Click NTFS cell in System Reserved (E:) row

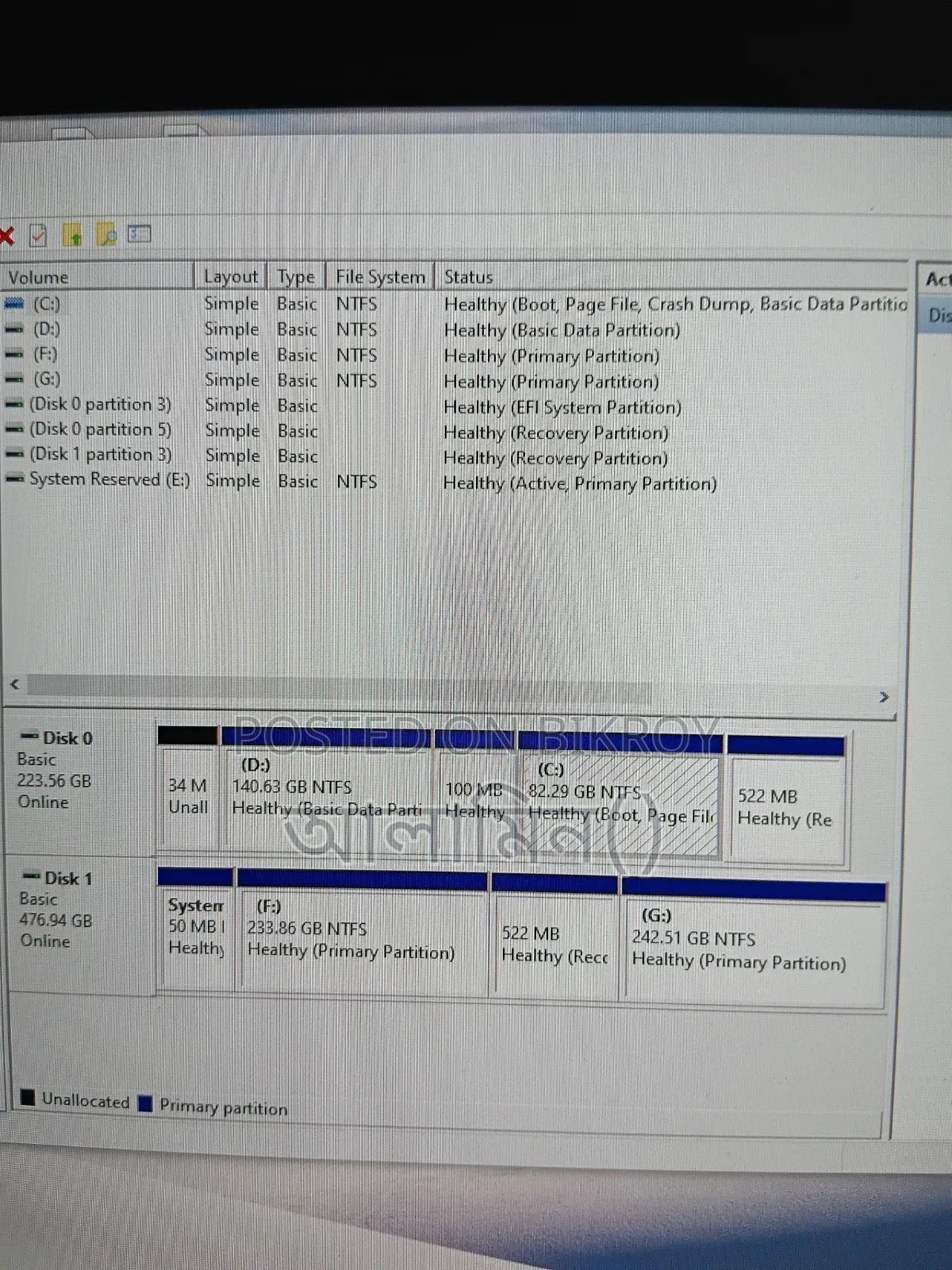pos(356,482)
